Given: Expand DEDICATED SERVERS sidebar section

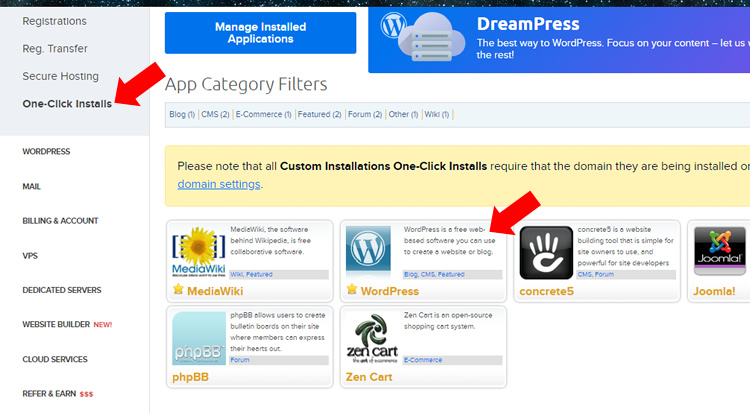Looking at the screenshot, I should [x=62, y=290].
